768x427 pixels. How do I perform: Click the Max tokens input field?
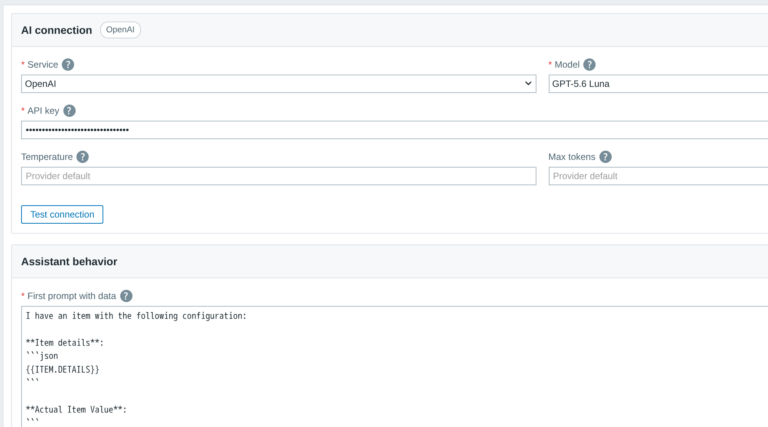click(x=658, y=176)
